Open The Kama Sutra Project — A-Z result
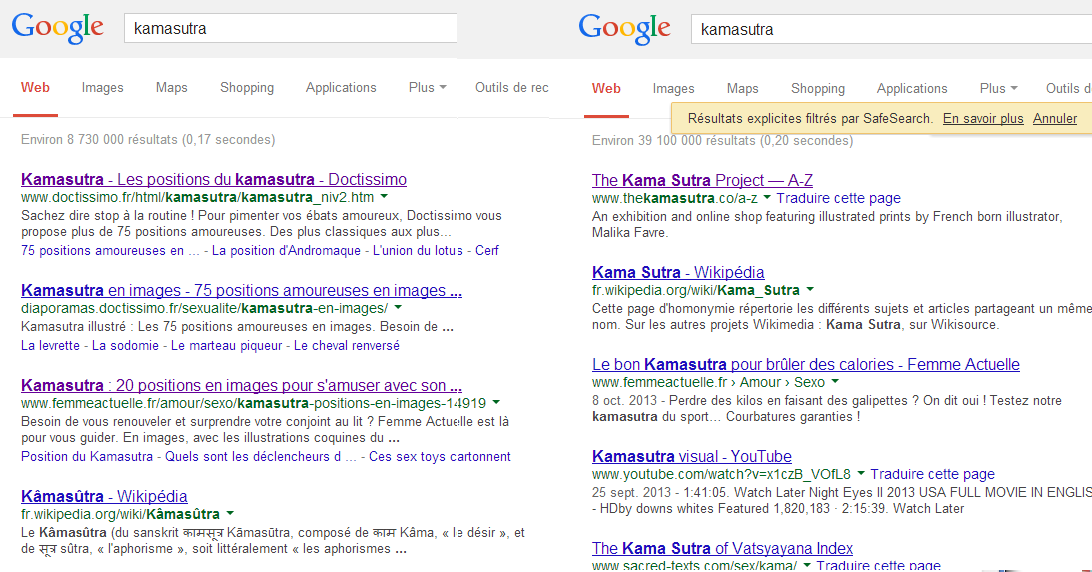The height and width of the screenshot is (572, 1092). point(702,180)
